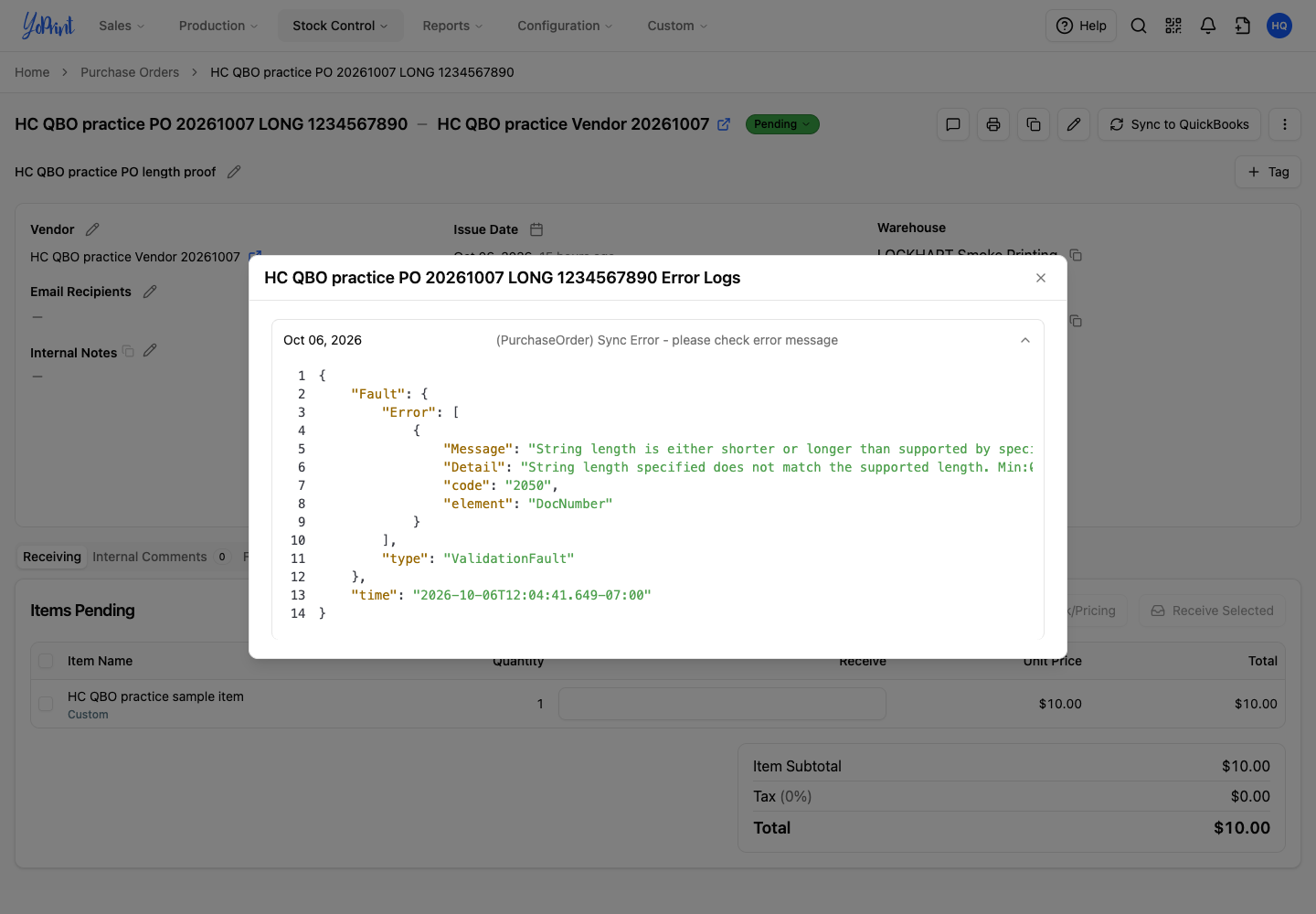Open the Stock Control menu
Viewport: 1316px width, 914px height.
click(340, 26)
